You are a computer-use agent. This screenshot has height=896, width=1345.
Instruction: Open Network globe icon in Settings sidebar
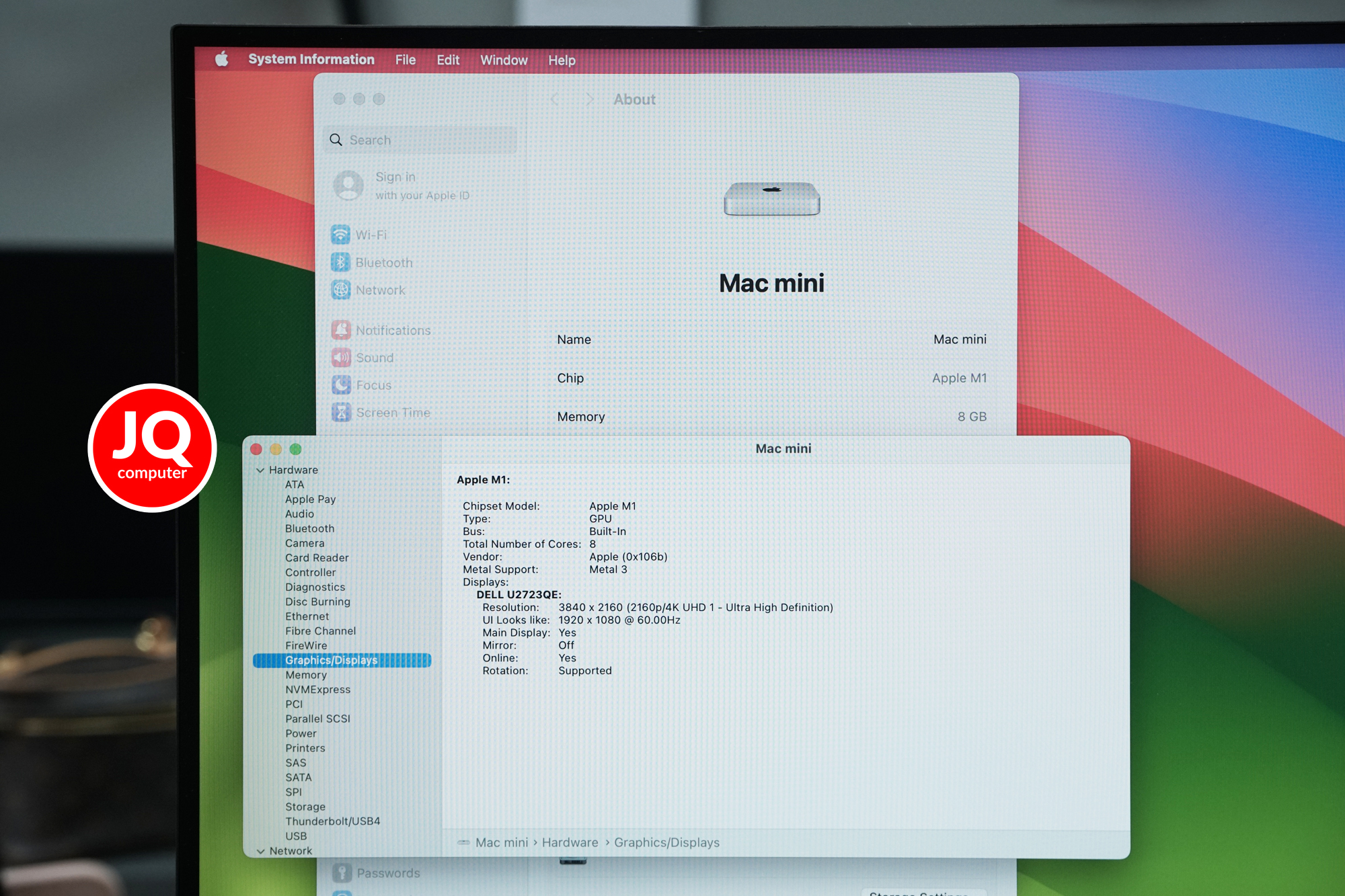click(341, 290)
